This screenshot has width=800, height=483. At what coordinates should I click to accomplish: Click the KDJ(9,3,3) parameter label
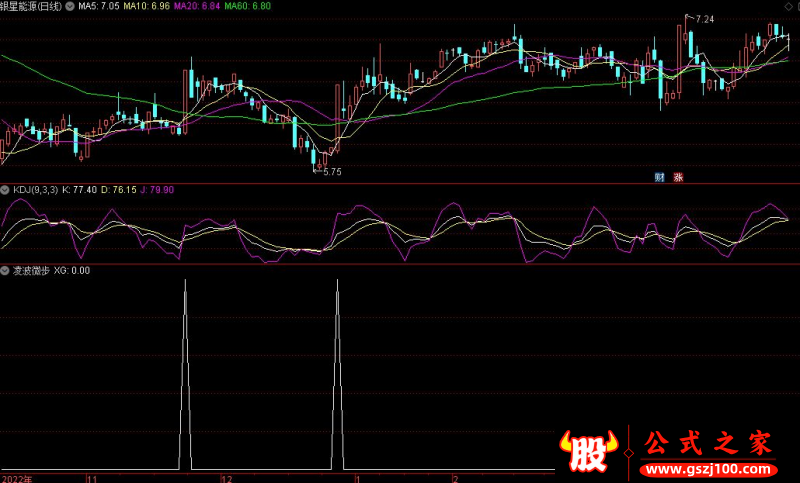(x=35, y=189)
